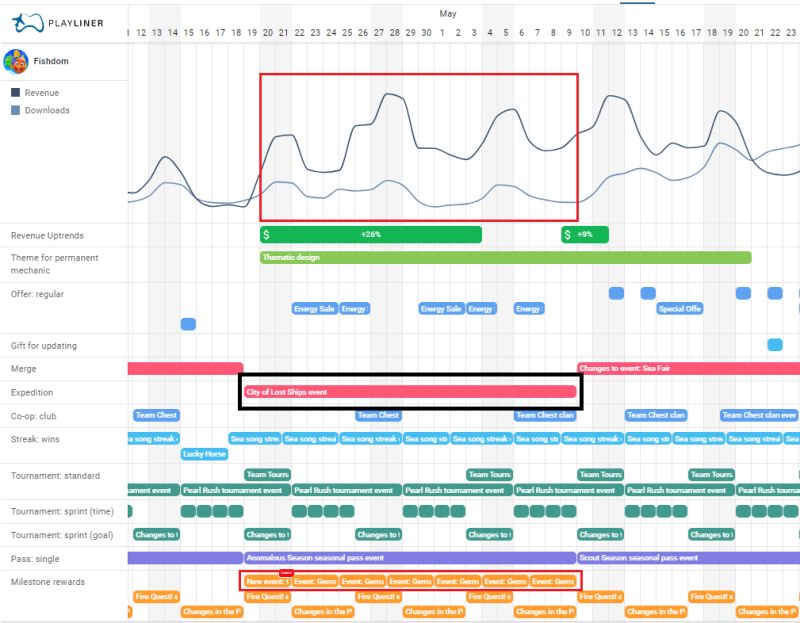The image size is (800, 623).
Task: Click the May month label in the header
Action: click(448, 14)
